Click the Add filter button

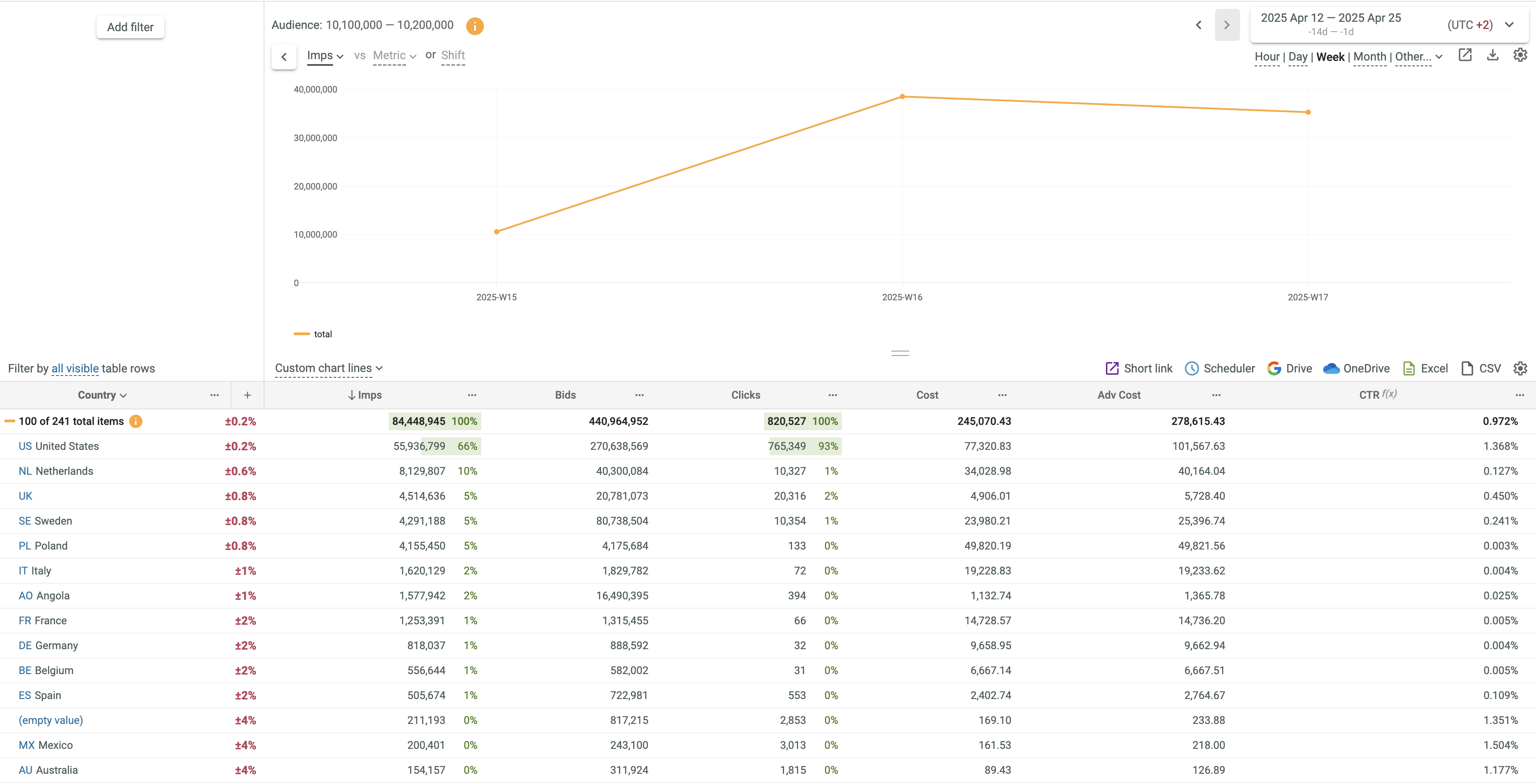click(130, 27)
